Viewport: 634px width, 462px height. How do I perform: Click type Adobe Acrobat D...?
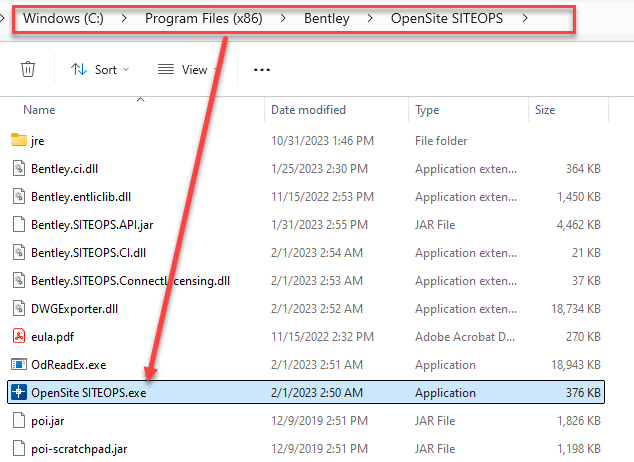[x=465, y=337]
